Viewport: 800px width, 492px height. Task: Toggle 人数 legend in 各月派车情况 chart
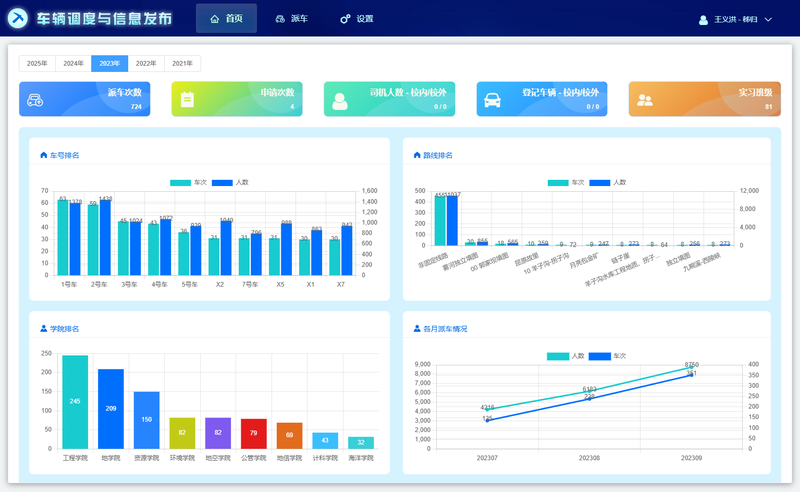pos(565,356)
